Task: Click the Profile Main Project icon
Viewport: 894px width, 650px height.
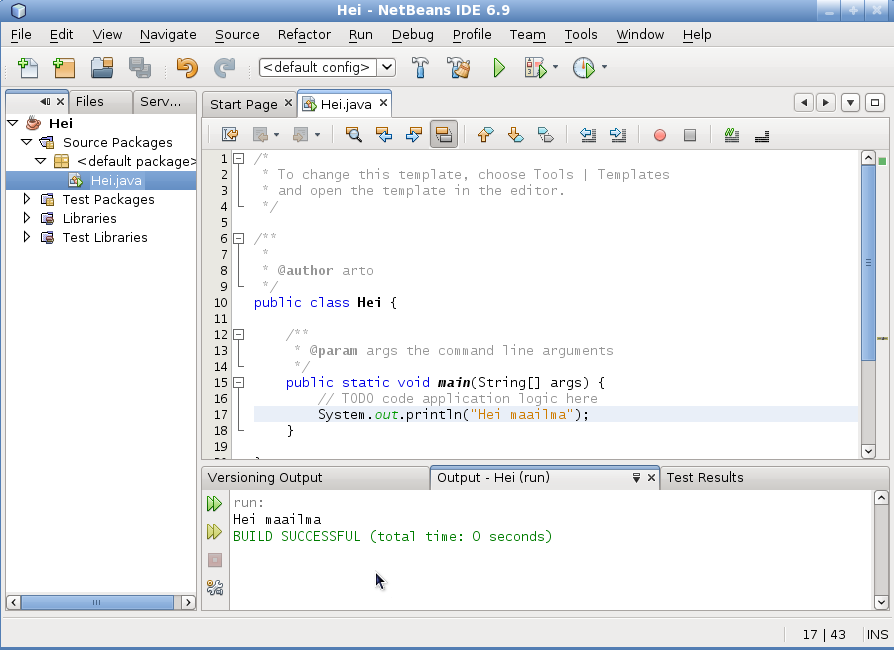Action: 583,68
